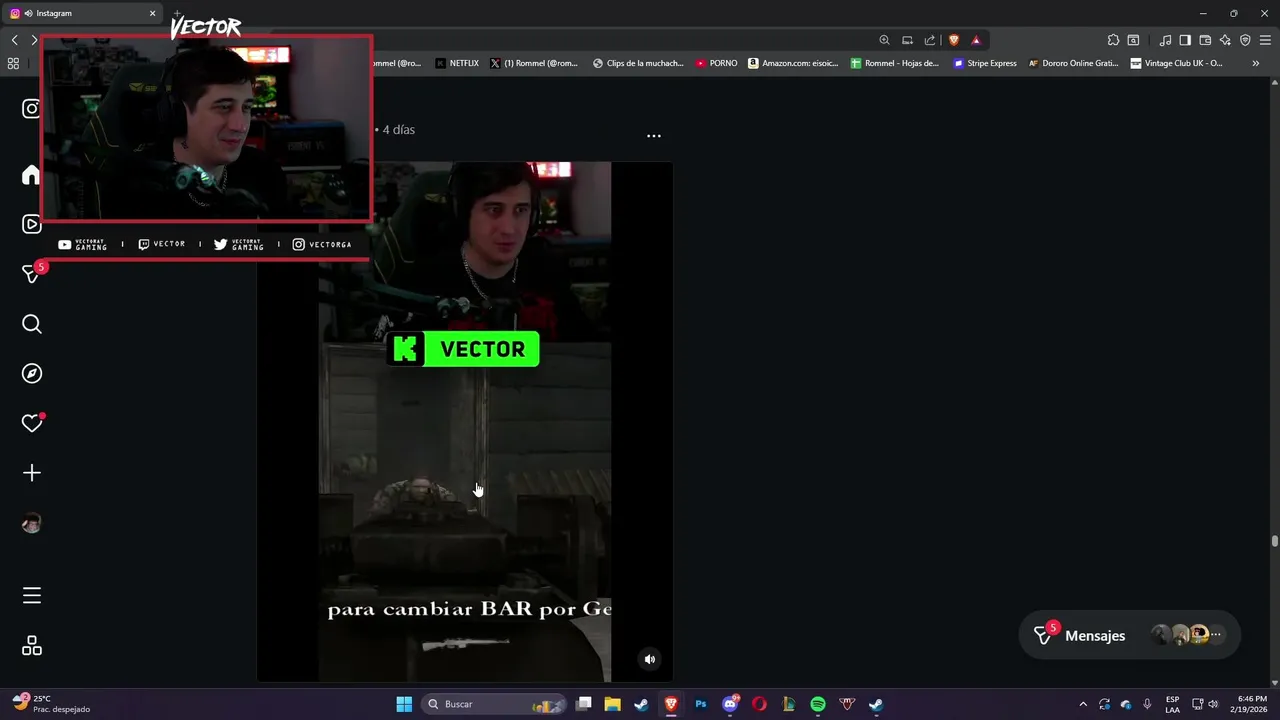Open the Meta apps grid icon in the sidebar
Viewport: 1280px width, 720px height.
[x=32, y=646]
